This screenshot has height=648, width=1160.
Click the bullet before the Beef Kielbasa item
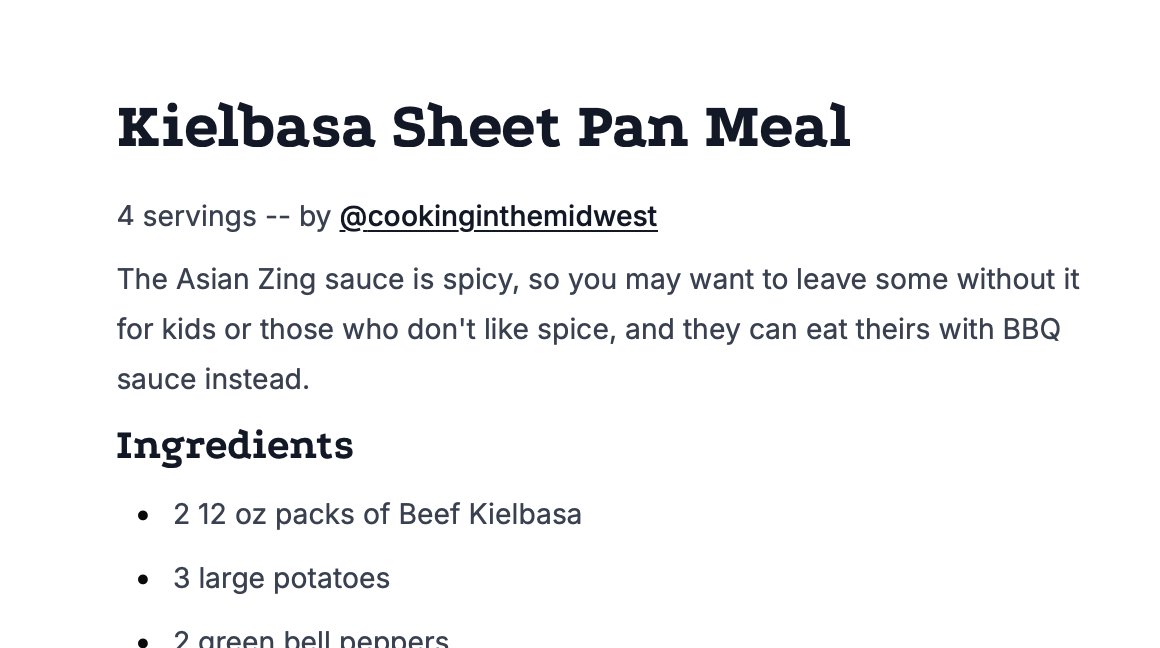tap(145, 515)
